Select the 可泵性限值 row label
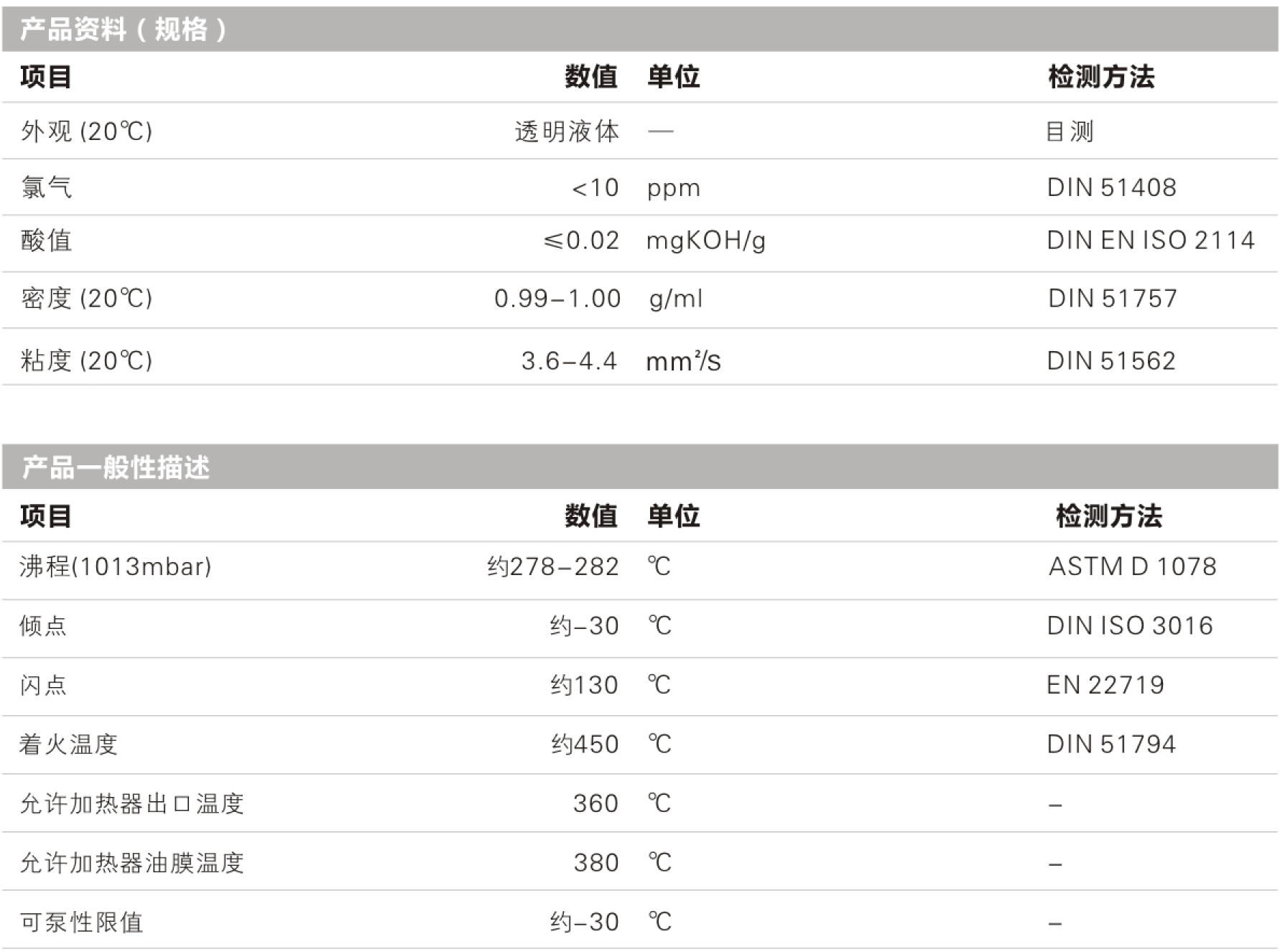The image size is (1280, 952). tap(82, 923)
